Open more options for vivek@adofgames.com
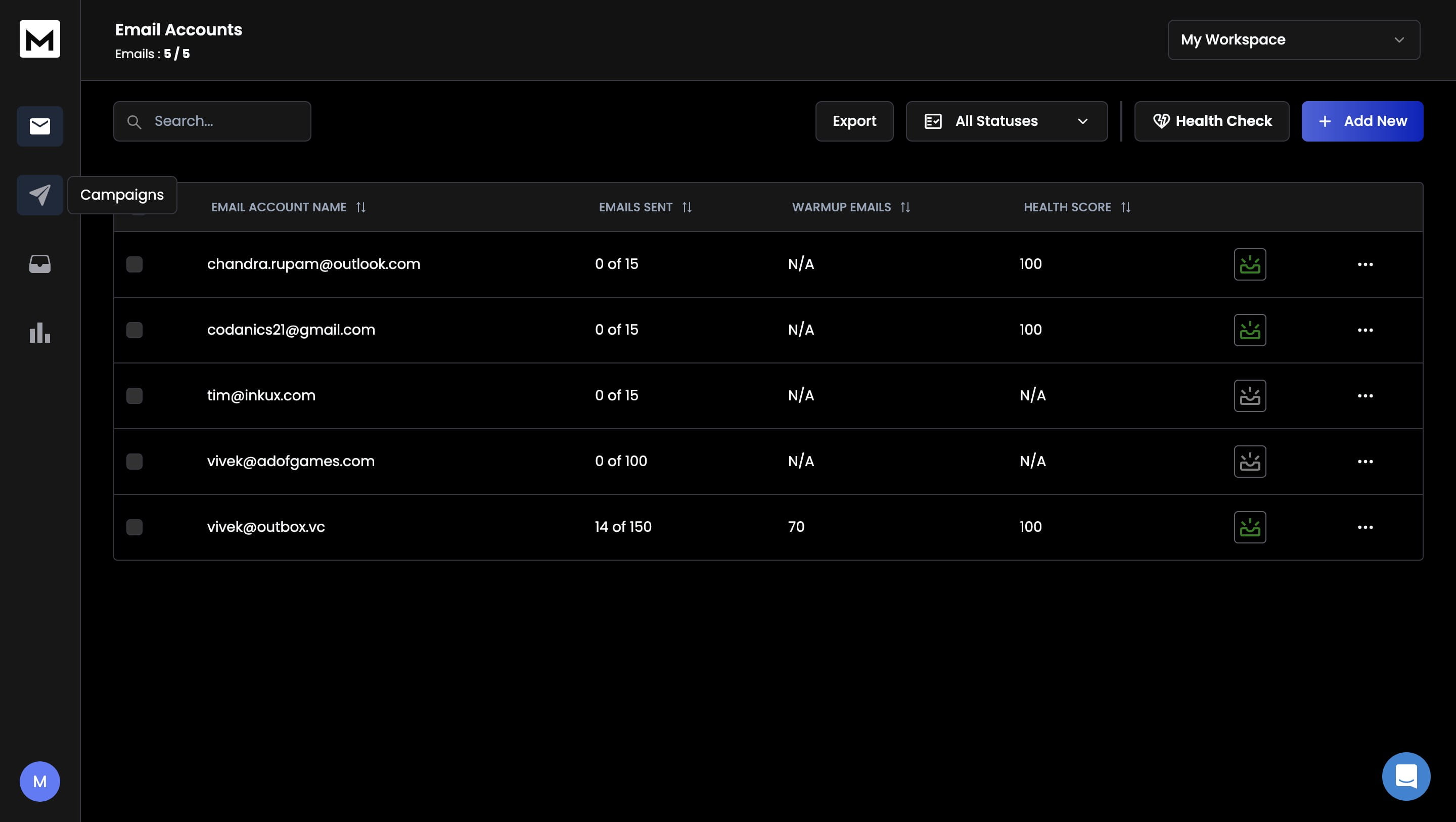This screenshot has height=822, width=1456. pos(1365,462)
